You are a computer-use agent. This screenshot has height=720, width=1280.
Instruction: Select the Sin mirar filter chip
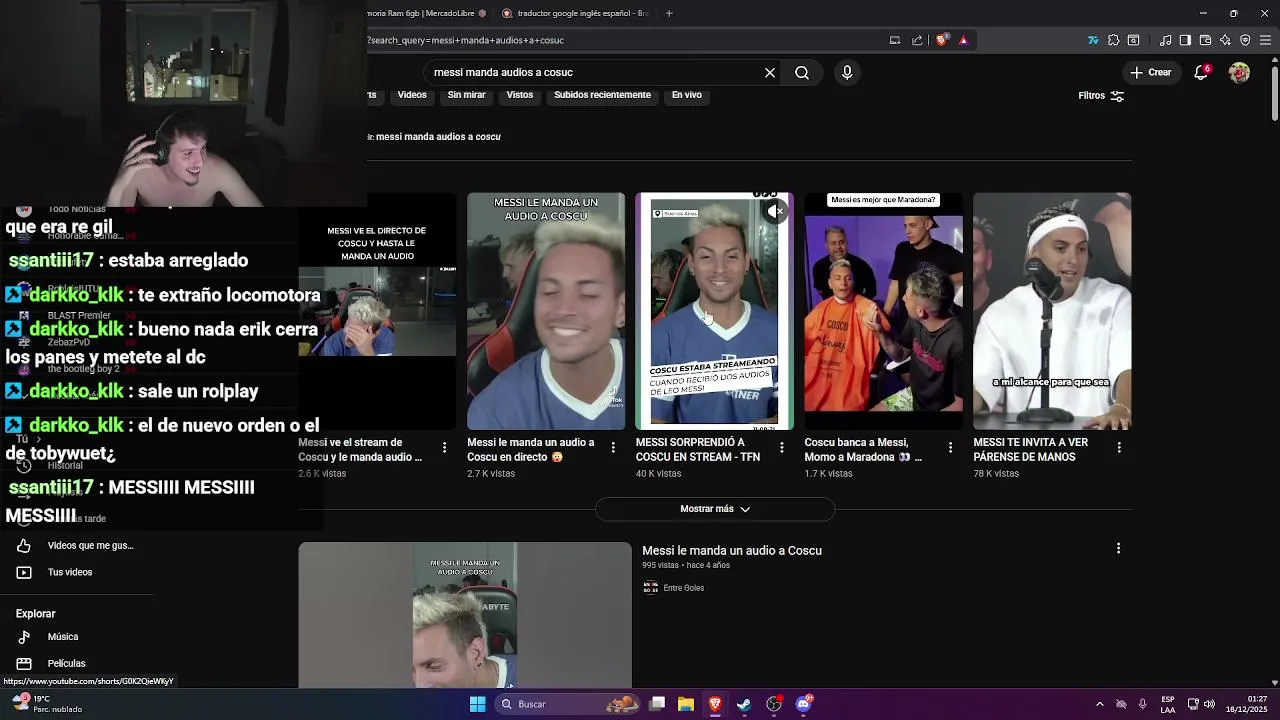(466, 95)
